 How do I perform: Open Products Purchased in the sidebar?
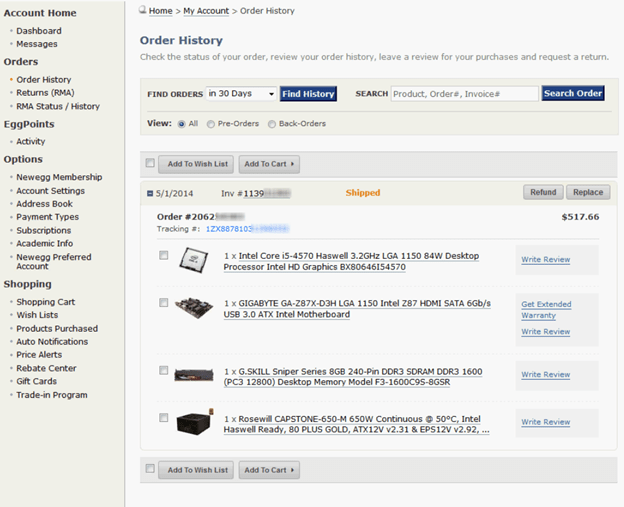click(57, 329)
